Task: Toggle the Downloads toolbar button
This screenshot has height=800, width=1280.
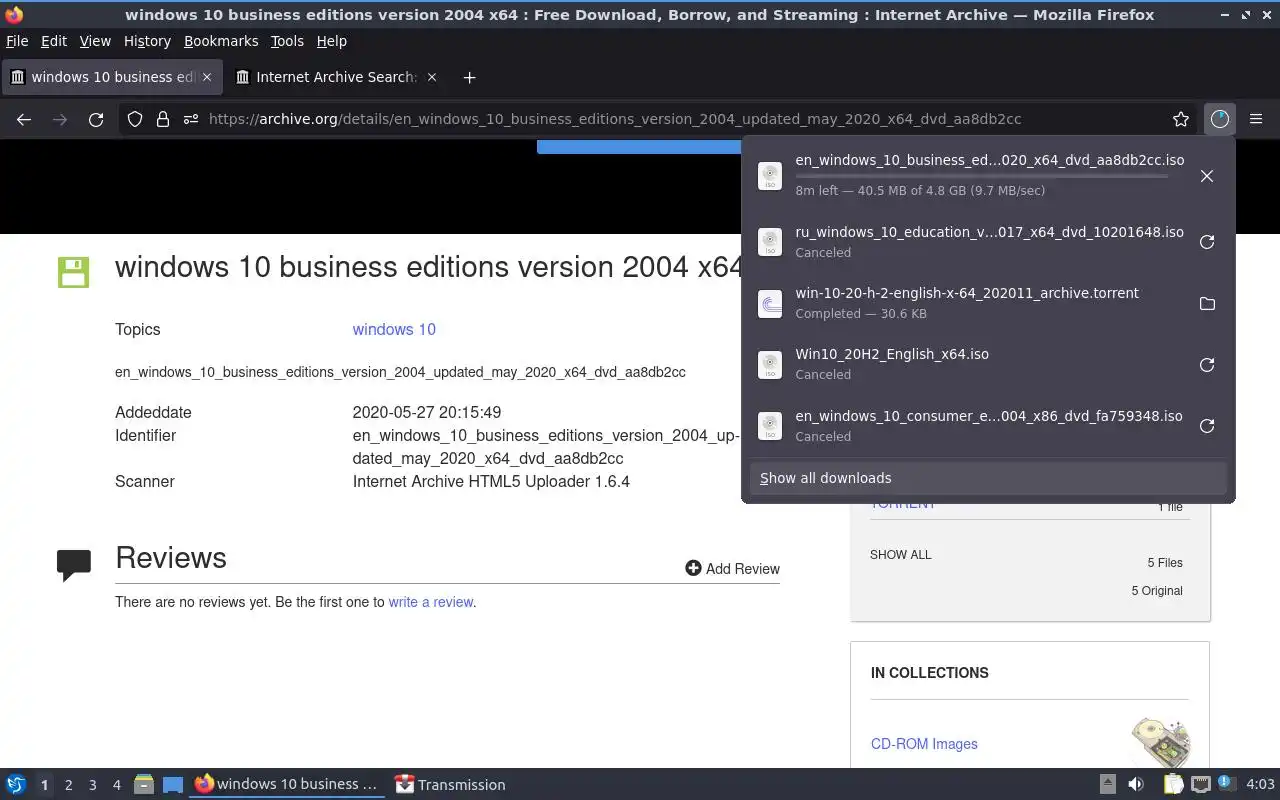Action: tap(1219, 119)
